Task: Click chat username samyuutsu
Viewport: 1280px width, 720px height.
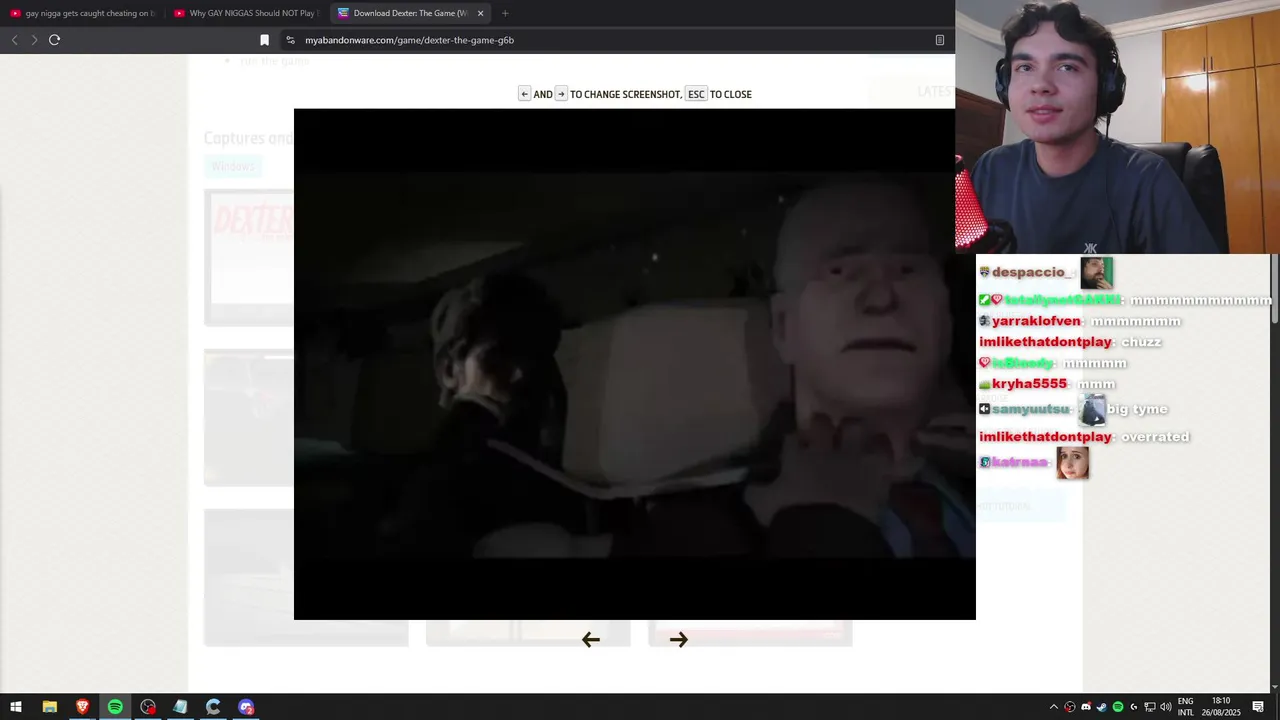Action: [x=1031, y=409]
